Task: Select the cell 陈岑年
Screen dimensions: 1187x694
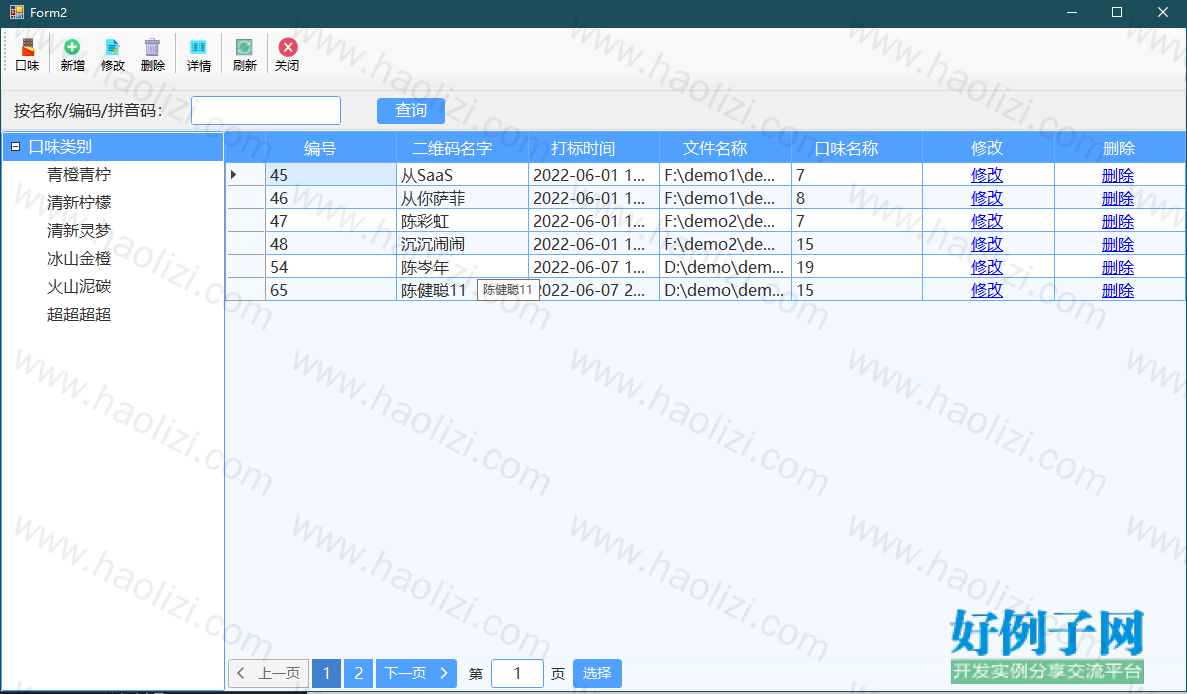Action: tap(463, 267)
